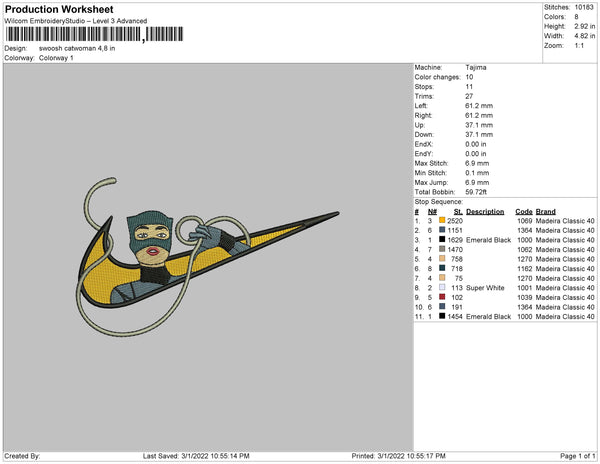Click the 'Page 1 of 1' footer
Viewport: 600px width, 464px height.
click(x=577, y=456)
